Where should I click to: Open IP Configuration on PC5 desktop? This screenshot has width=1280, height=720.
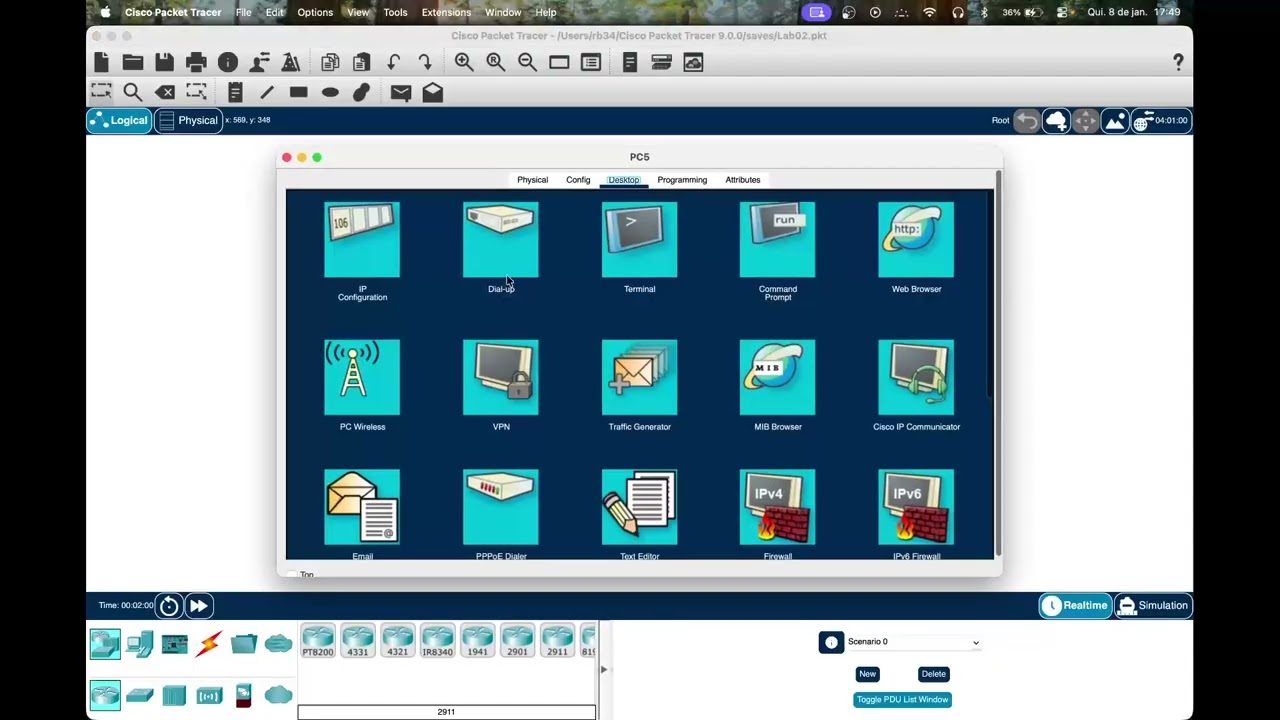(362, 240)
